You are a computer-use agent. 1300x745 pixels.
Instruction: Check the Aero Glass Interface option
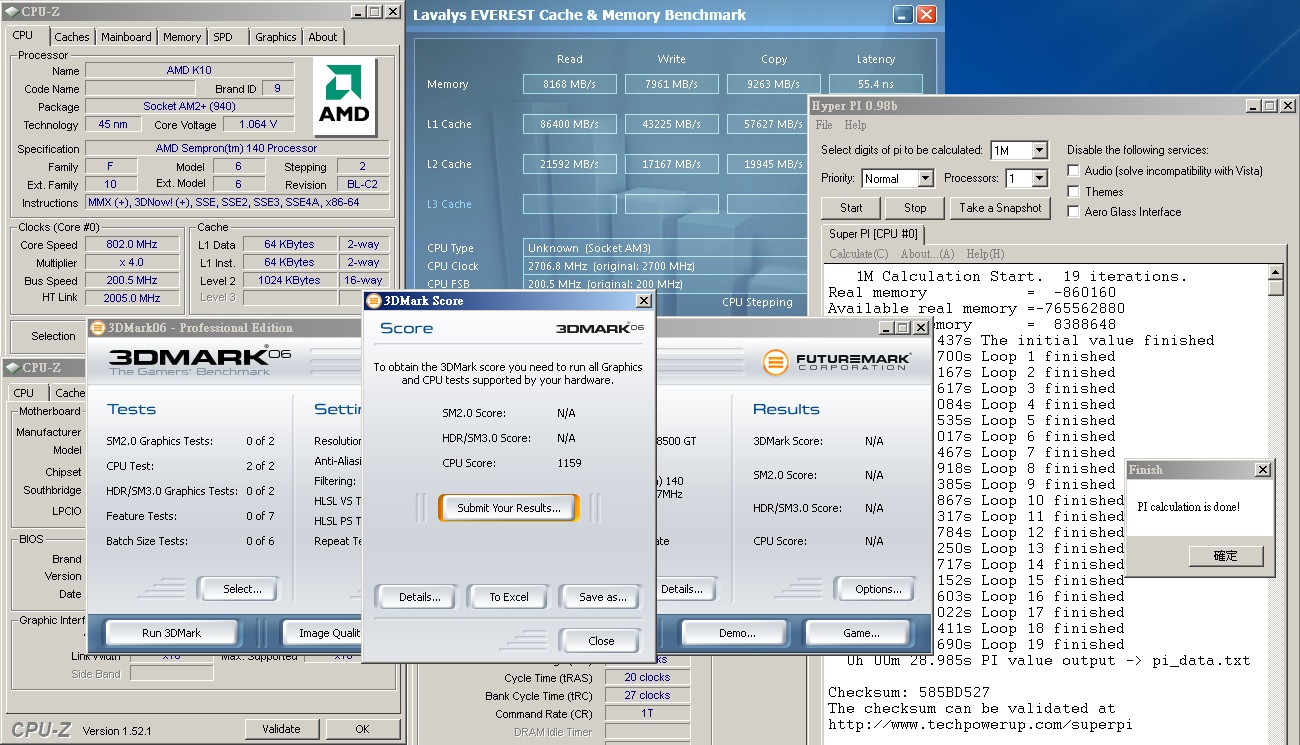pos(1074,211)
